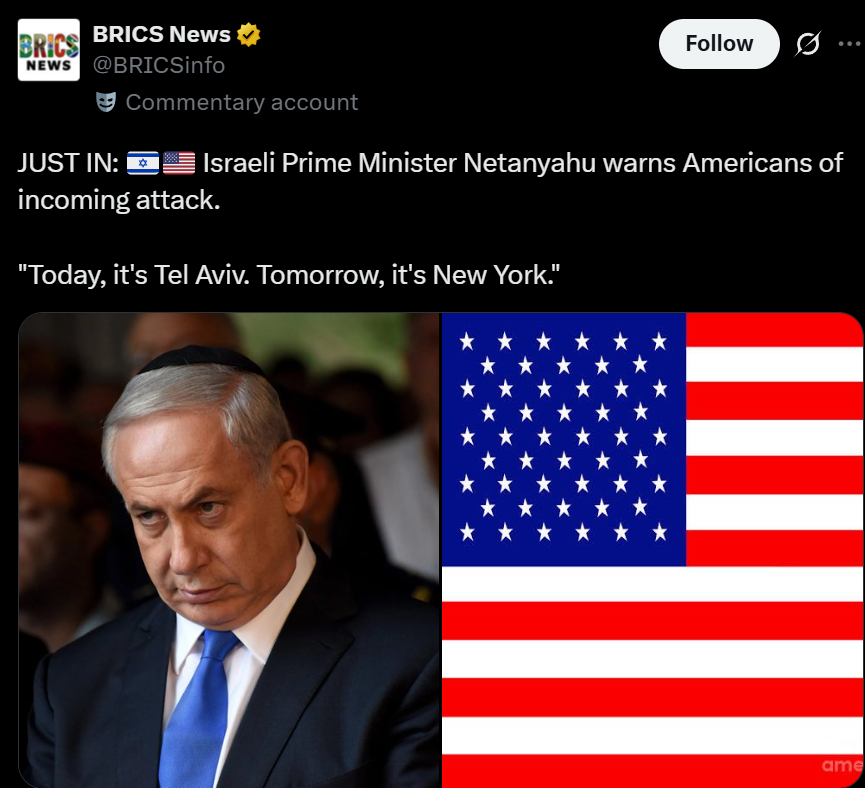Screen dimensions: 865x788
Task: Open the BRICS News display name link
Action: pos(162,34)
